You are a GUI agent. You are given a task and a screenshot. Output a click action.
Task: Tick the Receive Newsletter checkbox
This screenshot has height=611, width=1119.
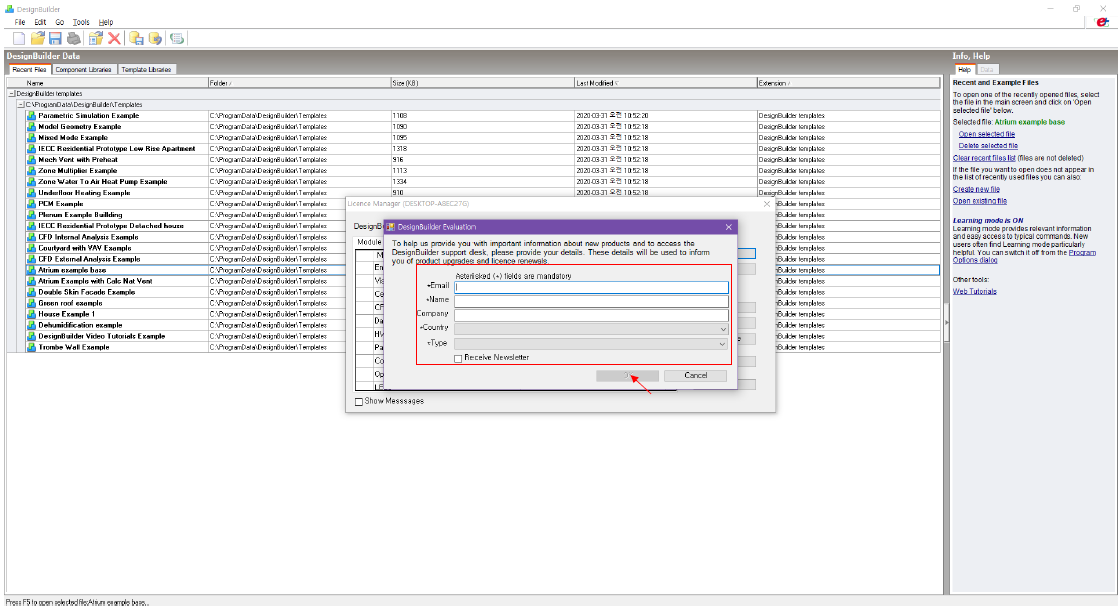point(458,358)
